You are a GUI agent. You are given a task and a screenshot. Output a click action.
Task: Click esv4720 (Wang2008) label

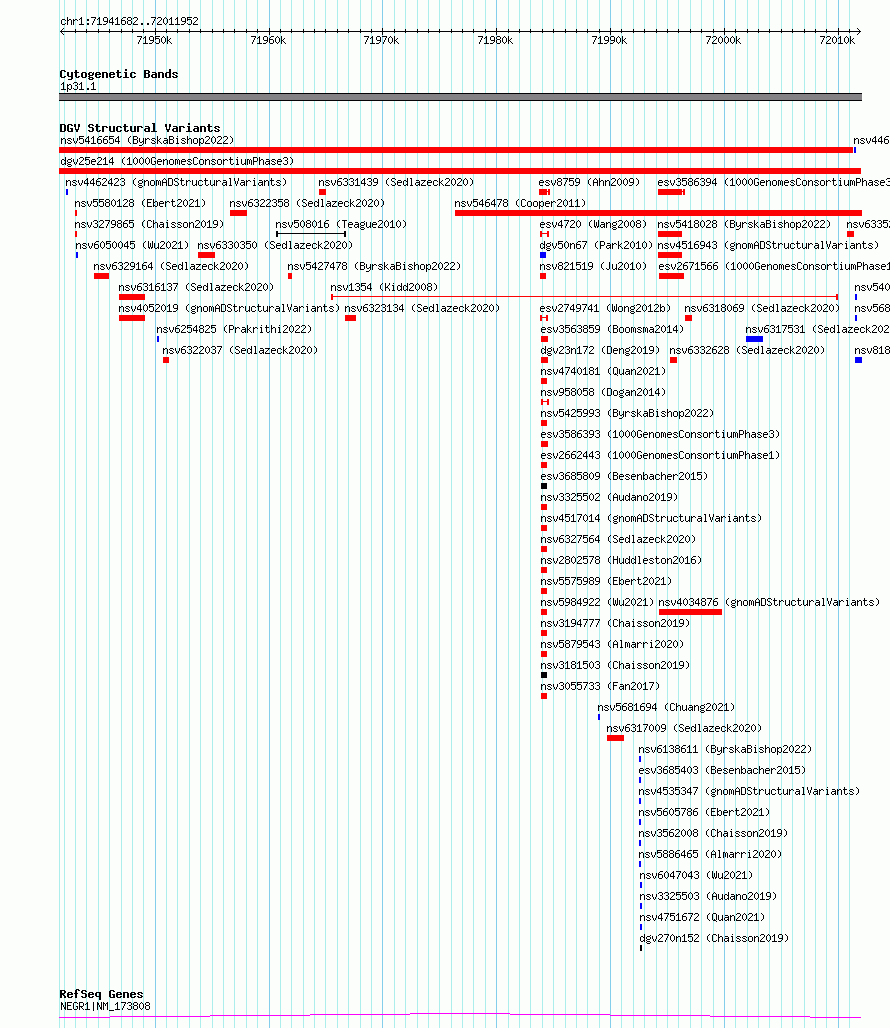[593, 224]
